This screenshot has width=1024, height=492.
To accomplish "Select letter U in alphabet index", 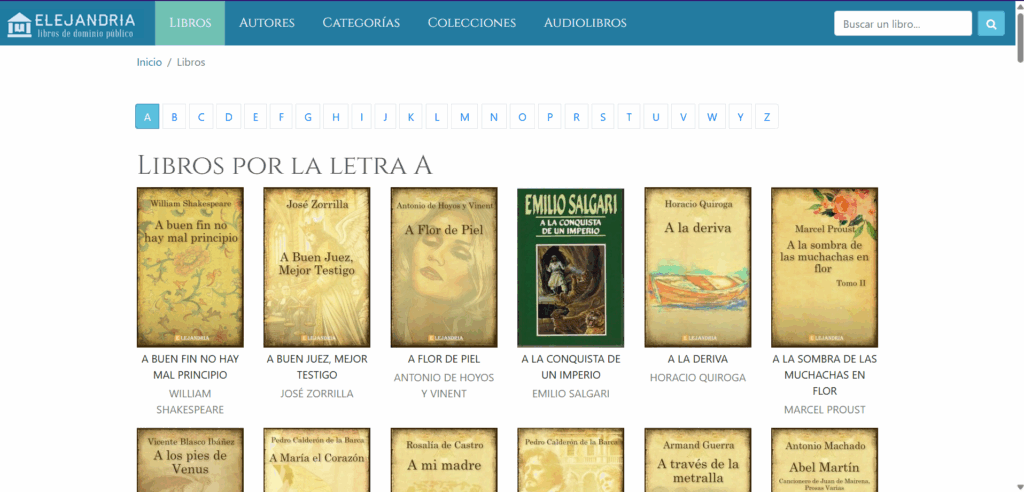I will [x=656, y=117].
